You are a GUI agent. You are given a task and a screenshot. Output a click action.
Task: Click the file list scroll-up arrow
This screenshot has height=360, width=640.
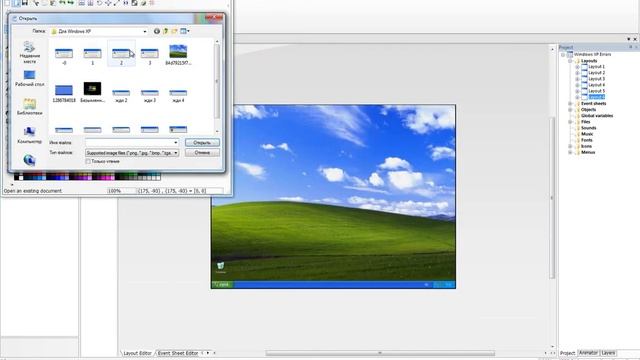(217, 41)
